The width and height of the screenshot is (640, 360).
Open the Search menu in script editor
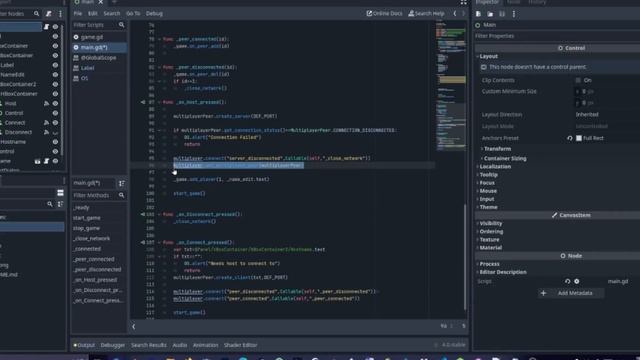[111, 13]
